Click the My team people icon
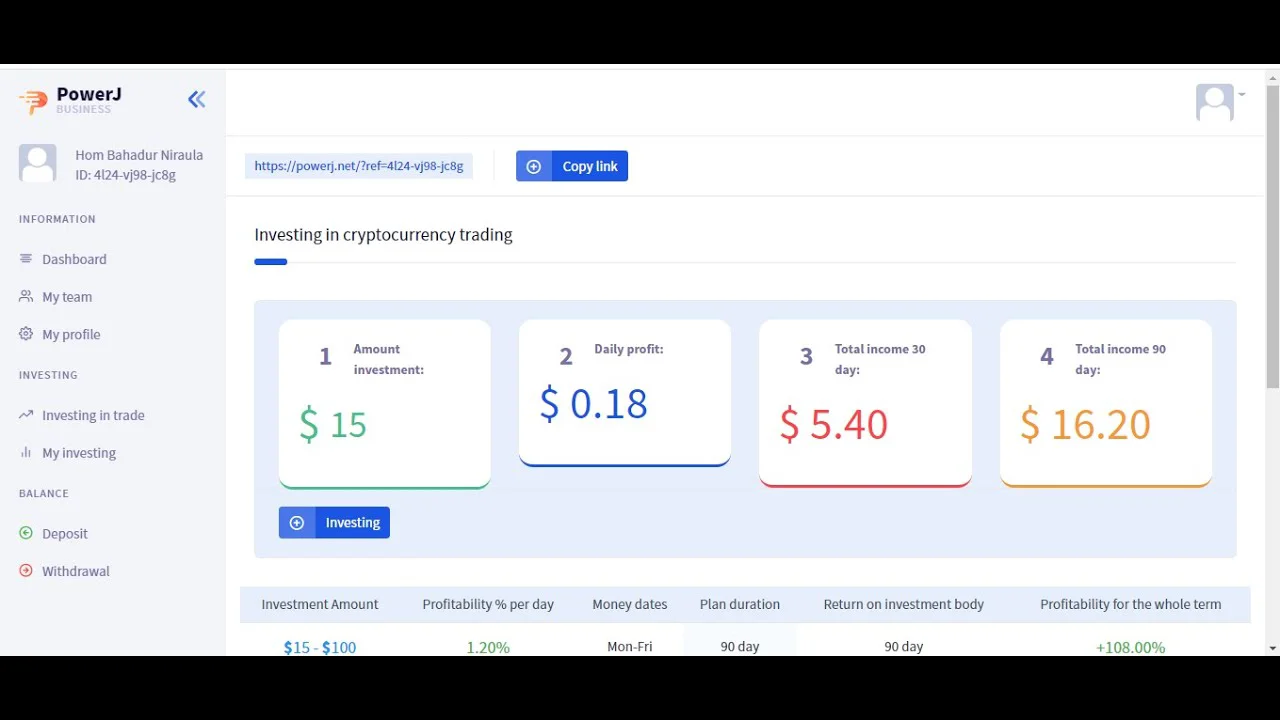The image size is (1280, 720). 26,297
